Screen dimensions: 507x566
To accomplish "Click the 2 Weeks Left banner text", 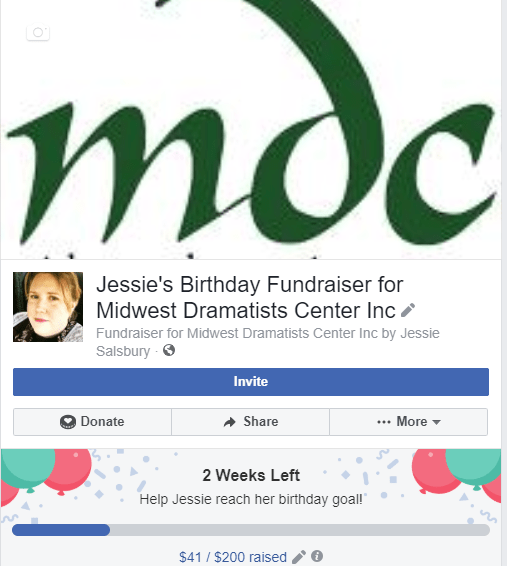I will click(251, 475).
